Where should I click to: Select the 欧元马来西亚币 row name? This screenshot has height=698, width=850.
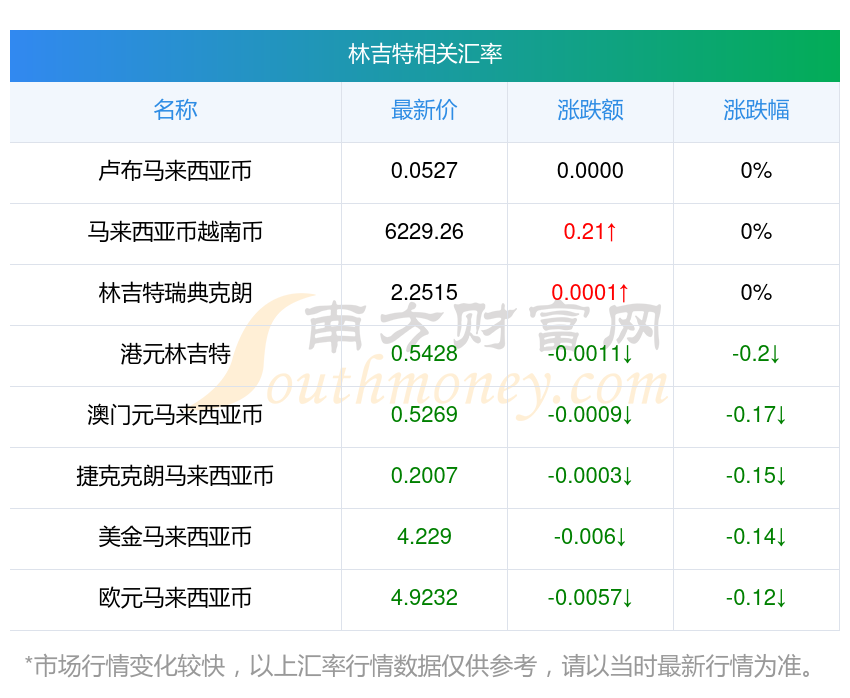coord(175,598)
